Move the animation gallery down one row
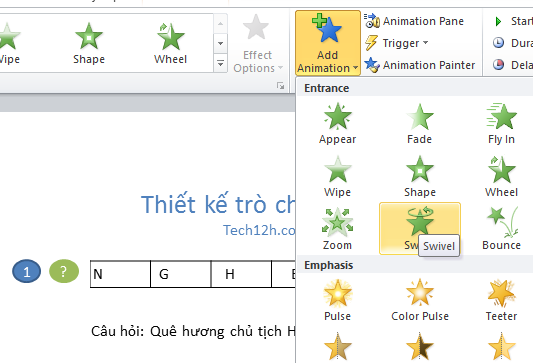Image resolution: width=533 pixels, height=363 pixels. [x=221, y=44]
